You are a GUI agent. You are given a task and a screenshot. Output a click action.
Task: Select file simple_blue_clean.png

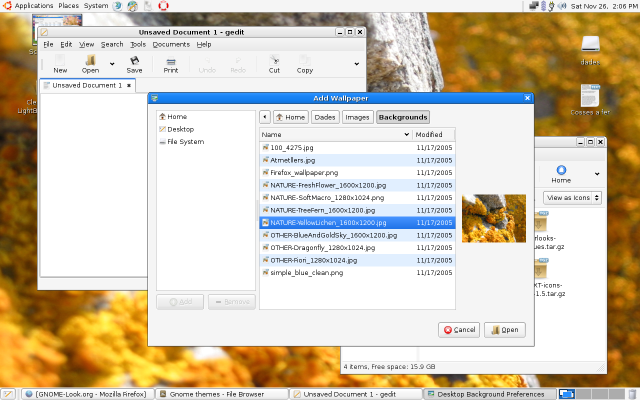[x=357, y=273]
